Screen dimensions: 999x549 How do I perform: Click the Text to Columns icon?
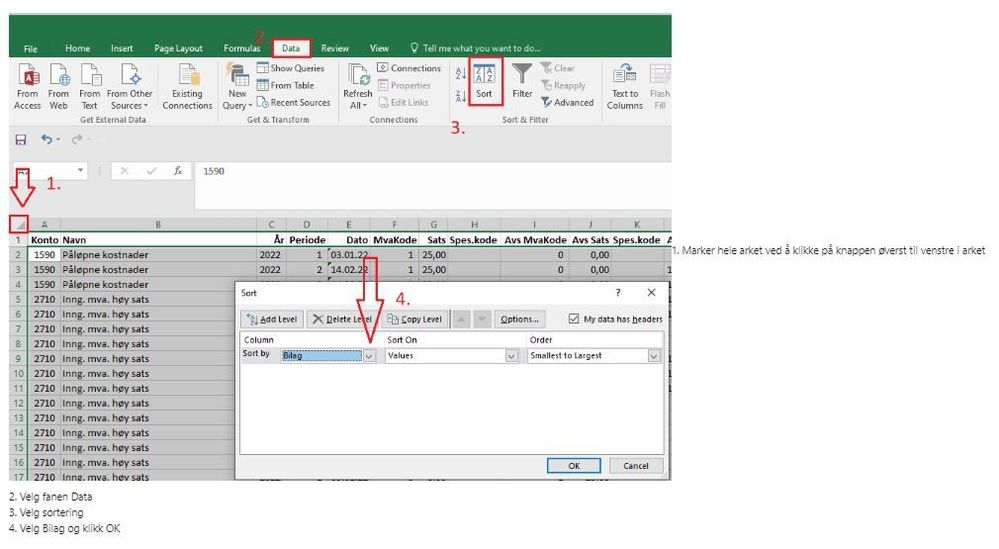tap(624, 74)
